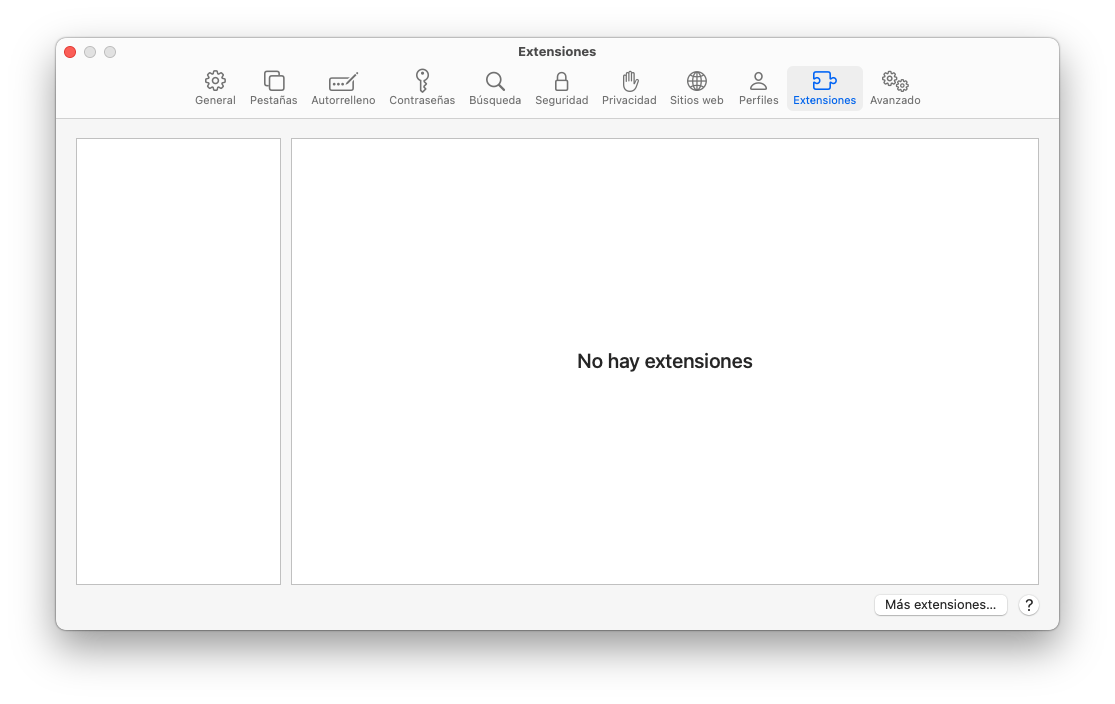Switch to the Pestañas tab

[273, 81]
